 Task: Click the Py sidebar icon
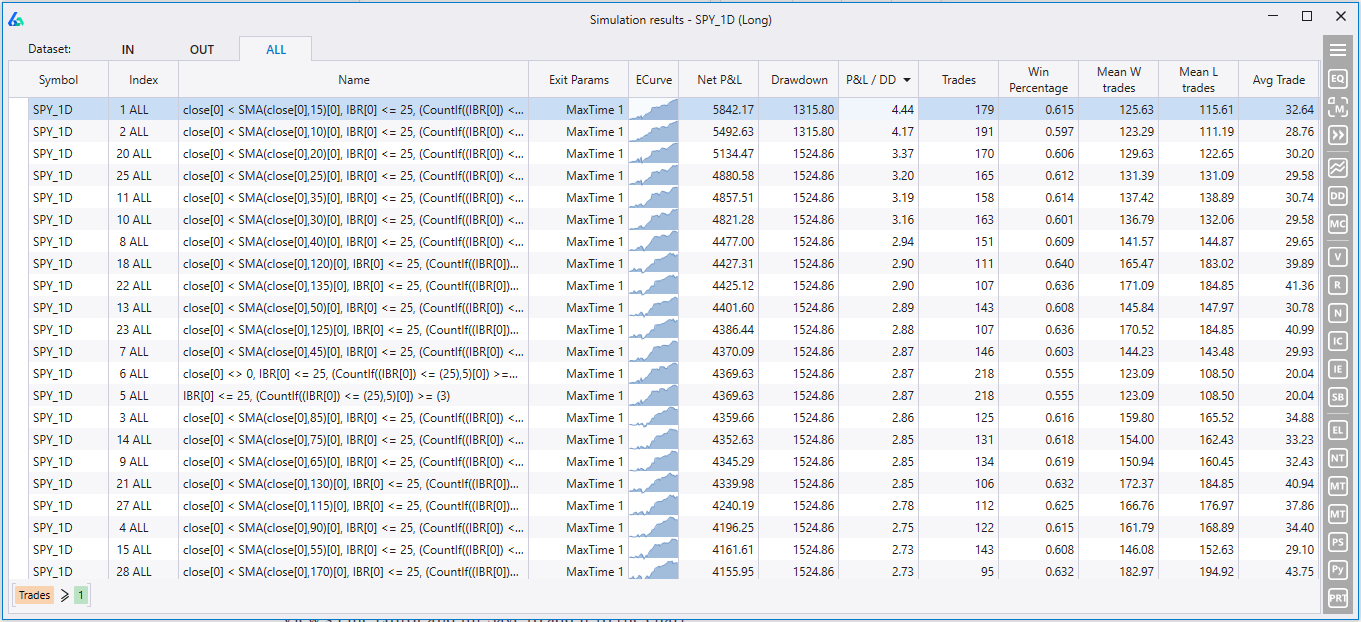(1337, 569)
